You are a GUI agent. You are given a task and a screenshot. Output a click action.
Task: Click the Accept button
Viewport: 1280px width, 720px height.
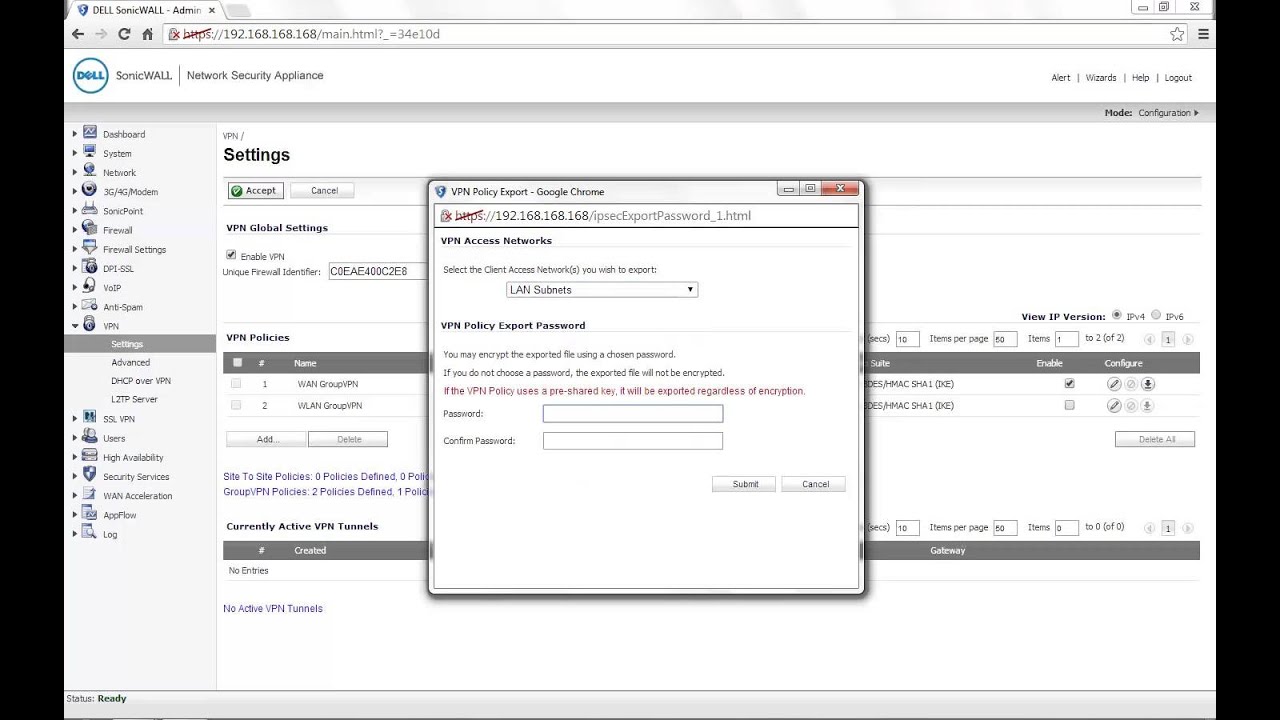tap(255, 190)
